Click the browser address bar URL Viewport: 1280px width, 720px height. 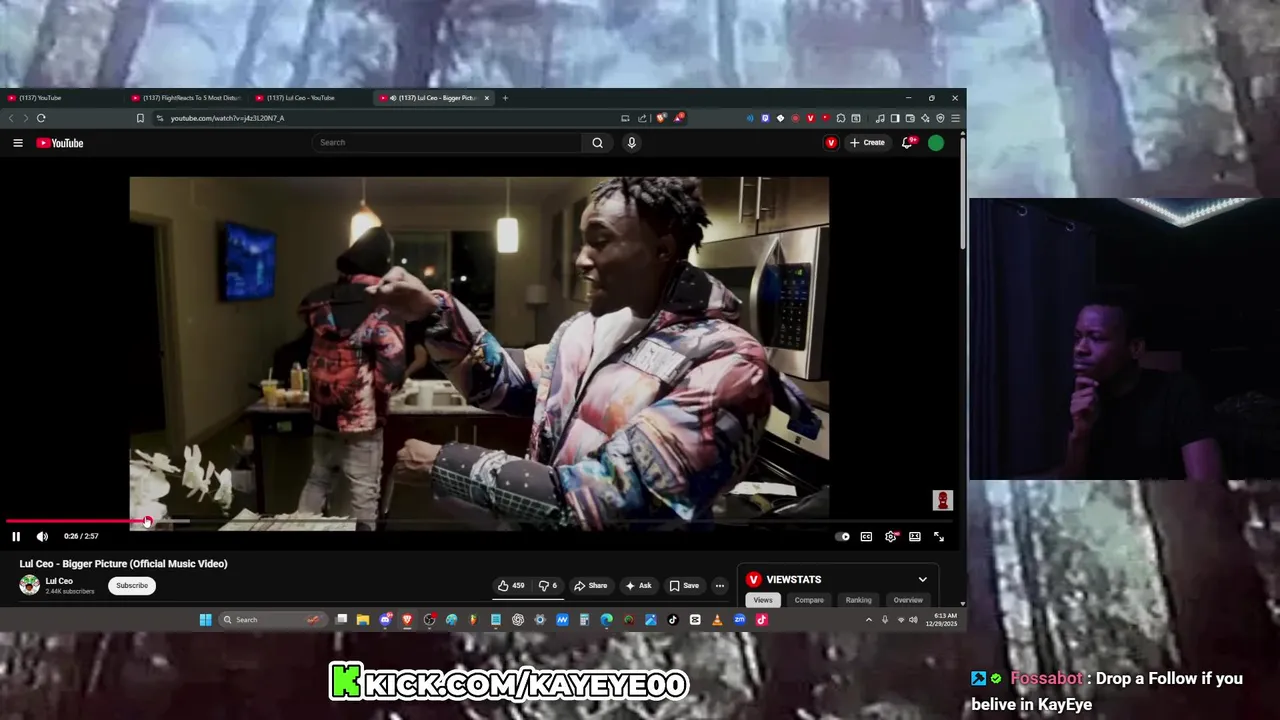click(x=227, y=118)
